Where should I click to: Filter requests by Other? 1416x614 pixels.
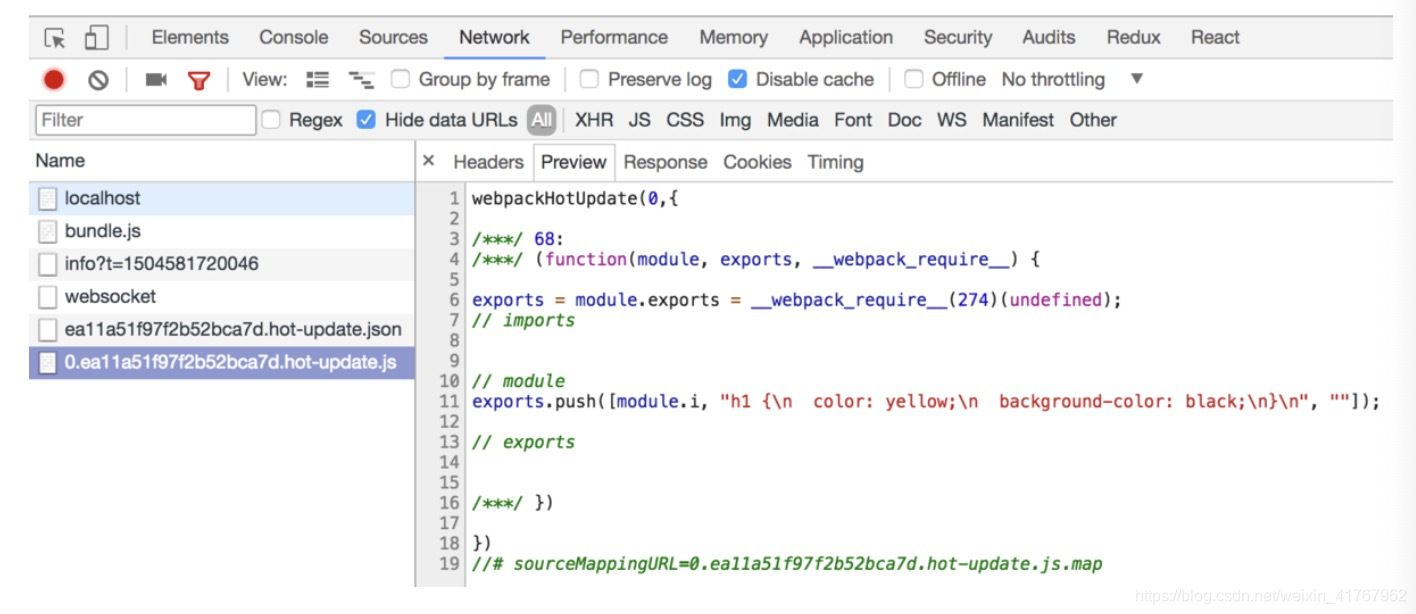(1093, 120)
